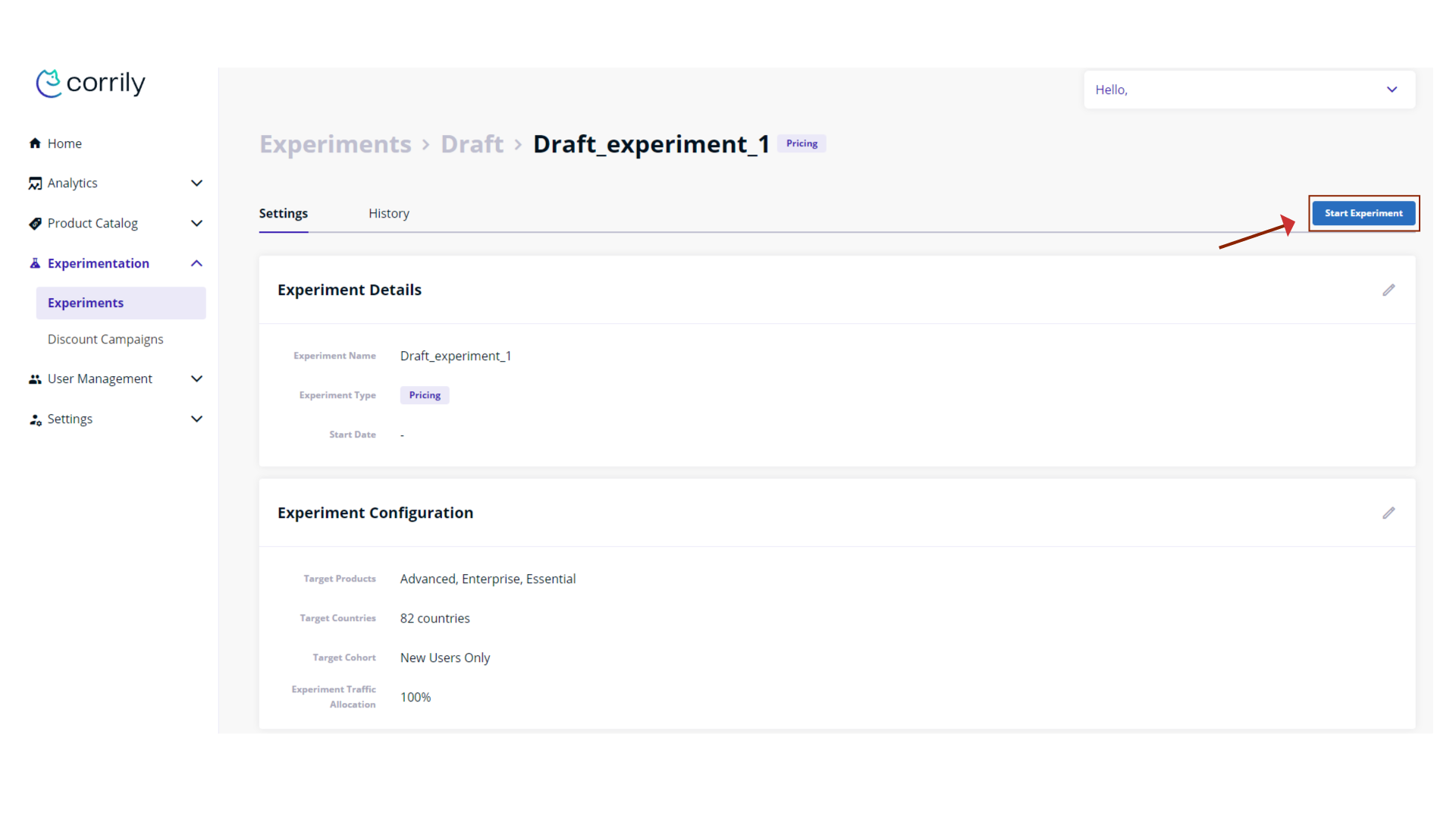Image resolution: width=1456 pixels, height=819 pixels.
Task: Expand the Product Catalog chevron
Action: 196,224
